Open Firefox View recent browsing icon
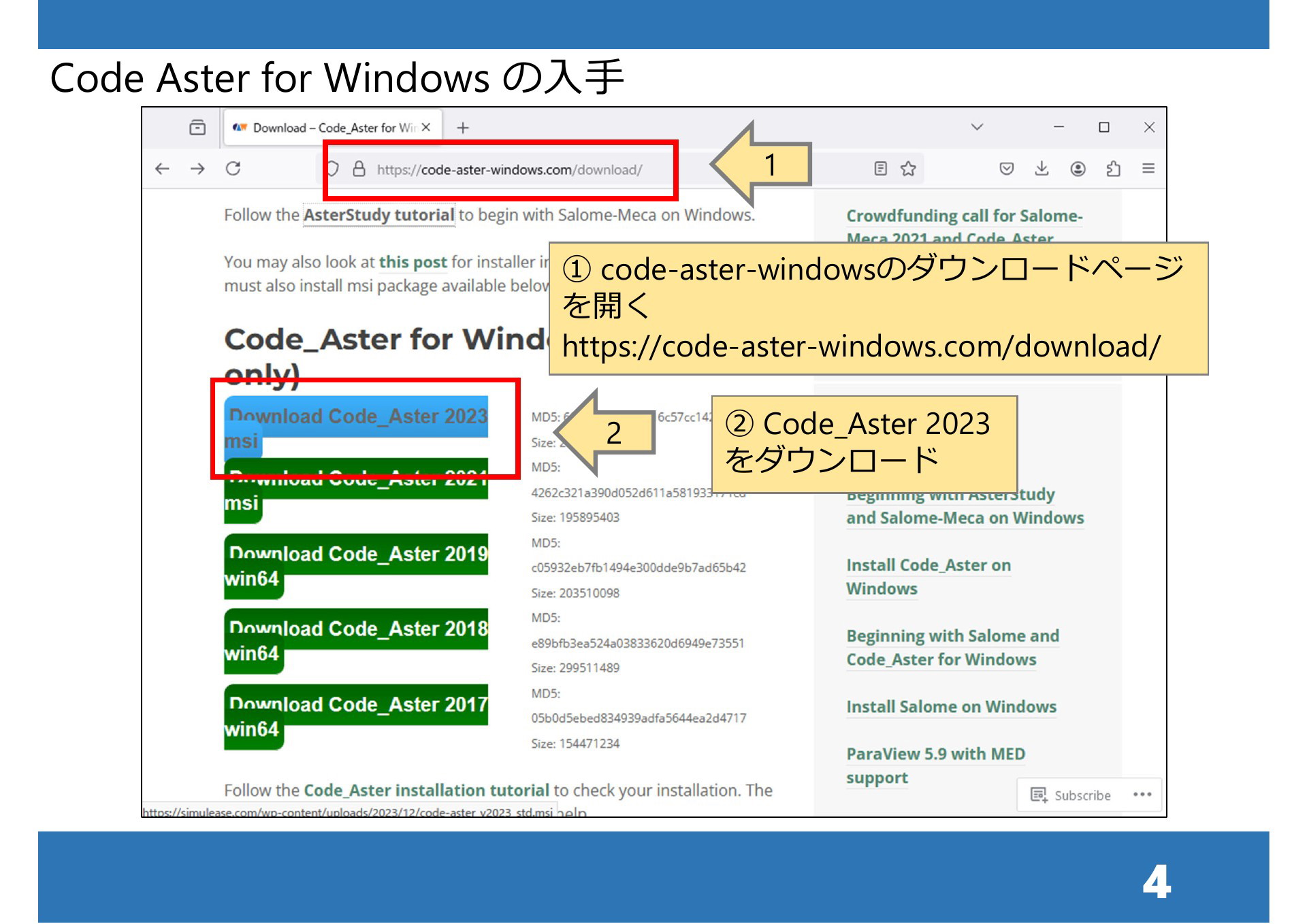Viewport: 1307px width, 924px height. point(197,127)
